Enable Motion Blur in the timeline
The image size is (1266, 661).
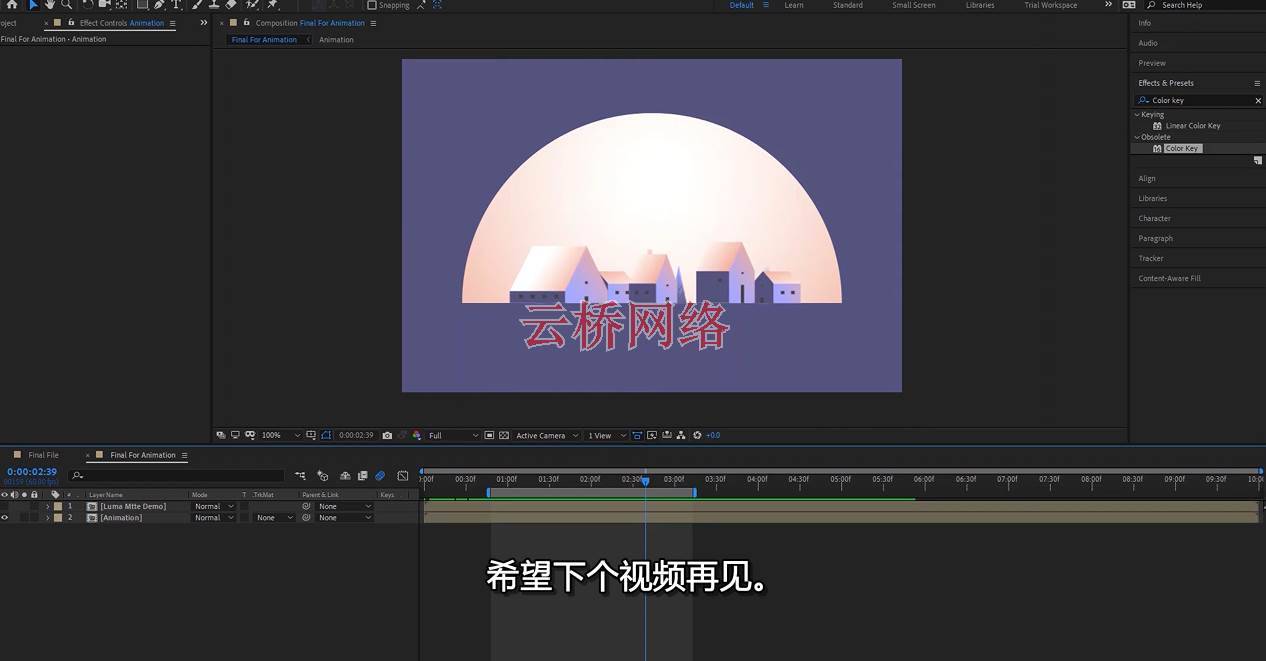[x=380, y=476]
